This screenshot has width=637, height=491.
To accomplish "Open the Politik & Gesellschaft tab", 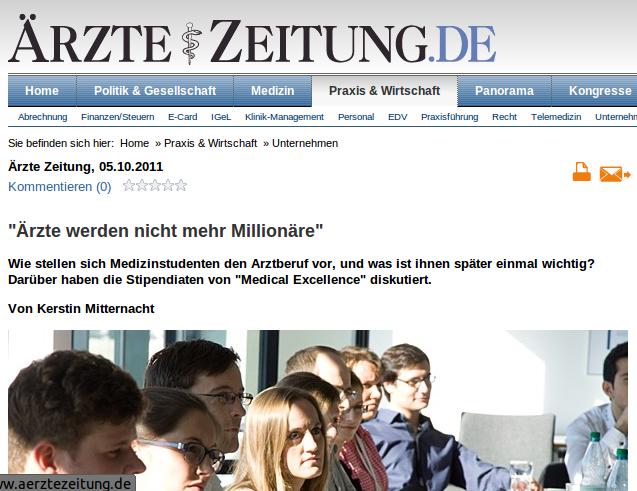I will (155, 91).
